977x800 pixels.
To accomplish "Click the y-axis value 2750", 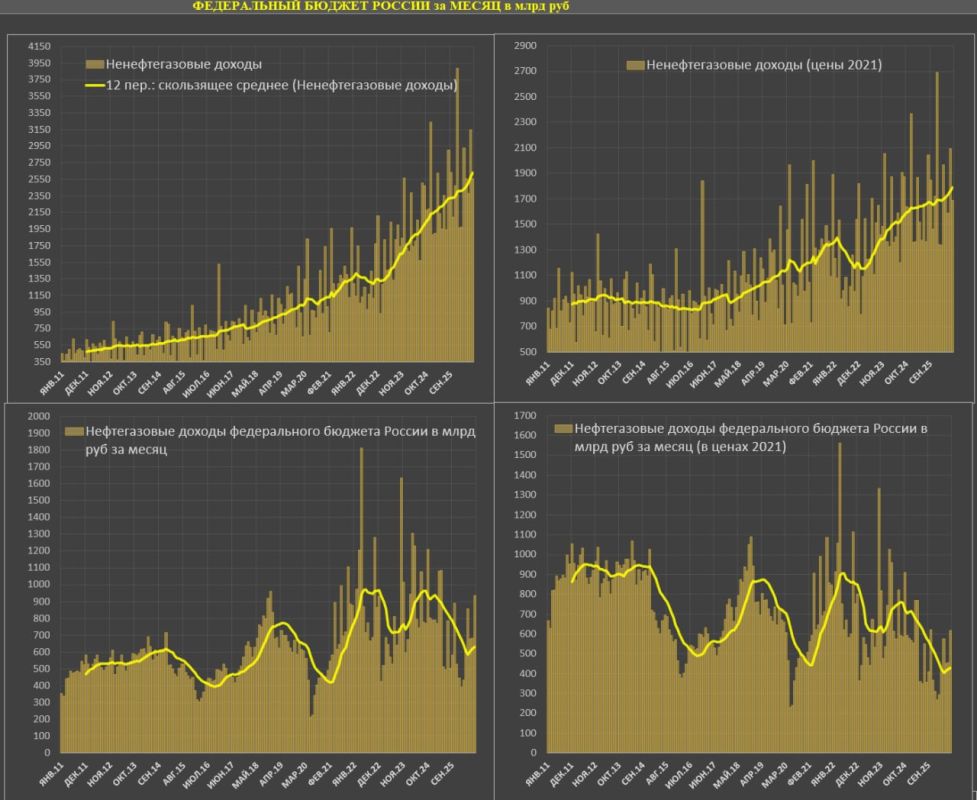I will tap(39, 163).
